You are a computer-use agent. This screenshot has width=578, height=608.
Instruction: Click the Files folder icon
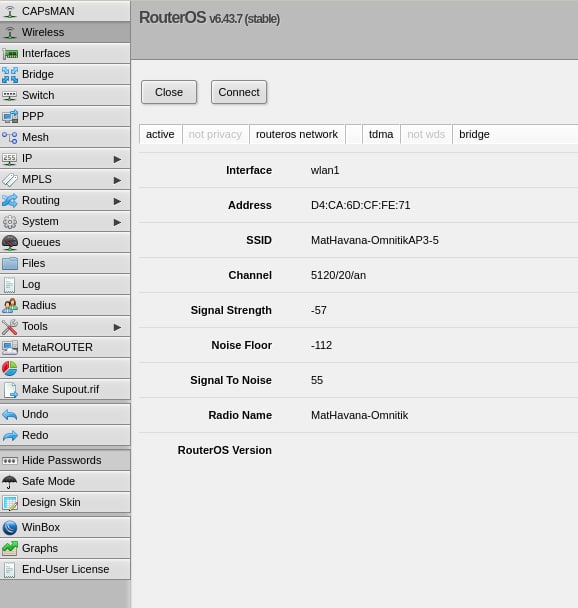point(10,263)
